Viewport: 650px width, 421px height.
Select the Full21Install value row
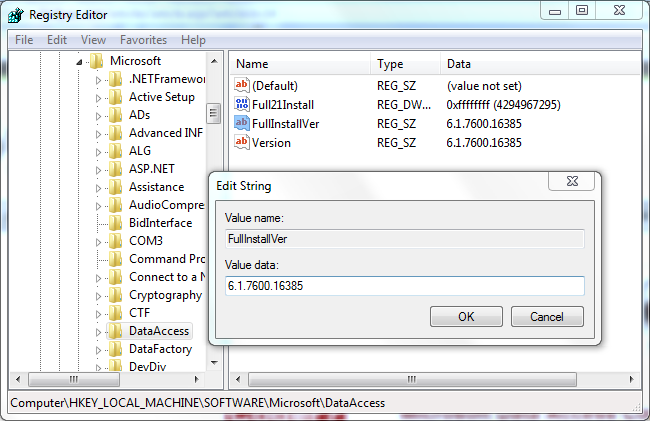[x=397, y=104]
